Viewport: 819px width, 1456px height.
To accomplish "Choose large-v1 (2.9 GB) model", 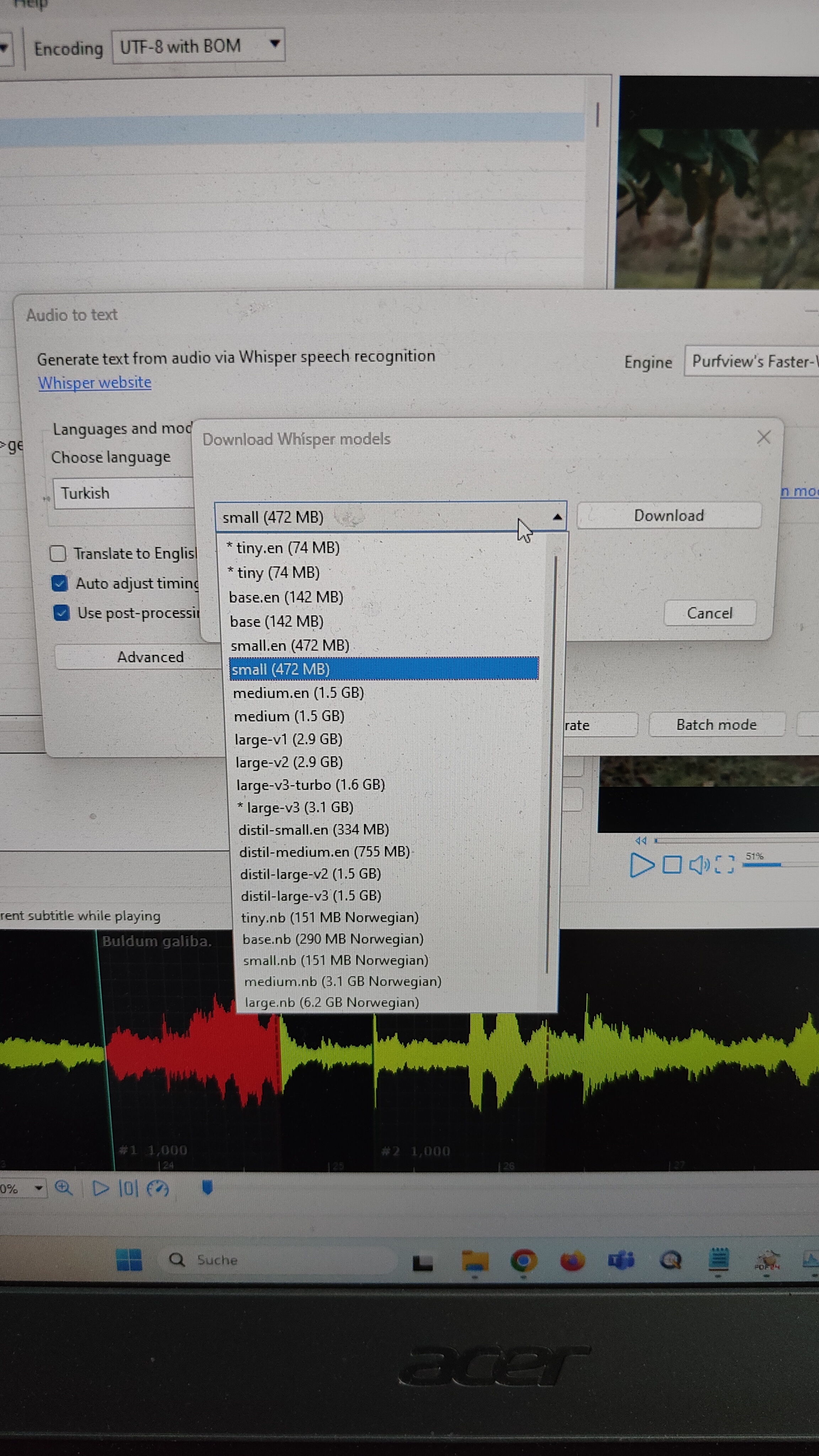I will [x=288, y=739].
